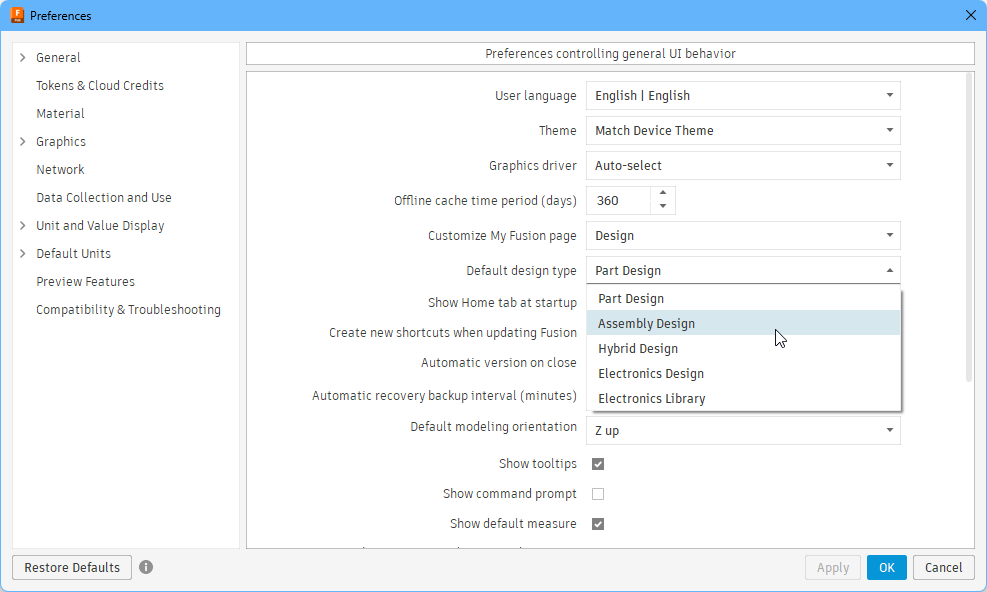Expand the Graphics driver dropdown
Viewport: 987px width, 592px height.
(x=742, y=166)
